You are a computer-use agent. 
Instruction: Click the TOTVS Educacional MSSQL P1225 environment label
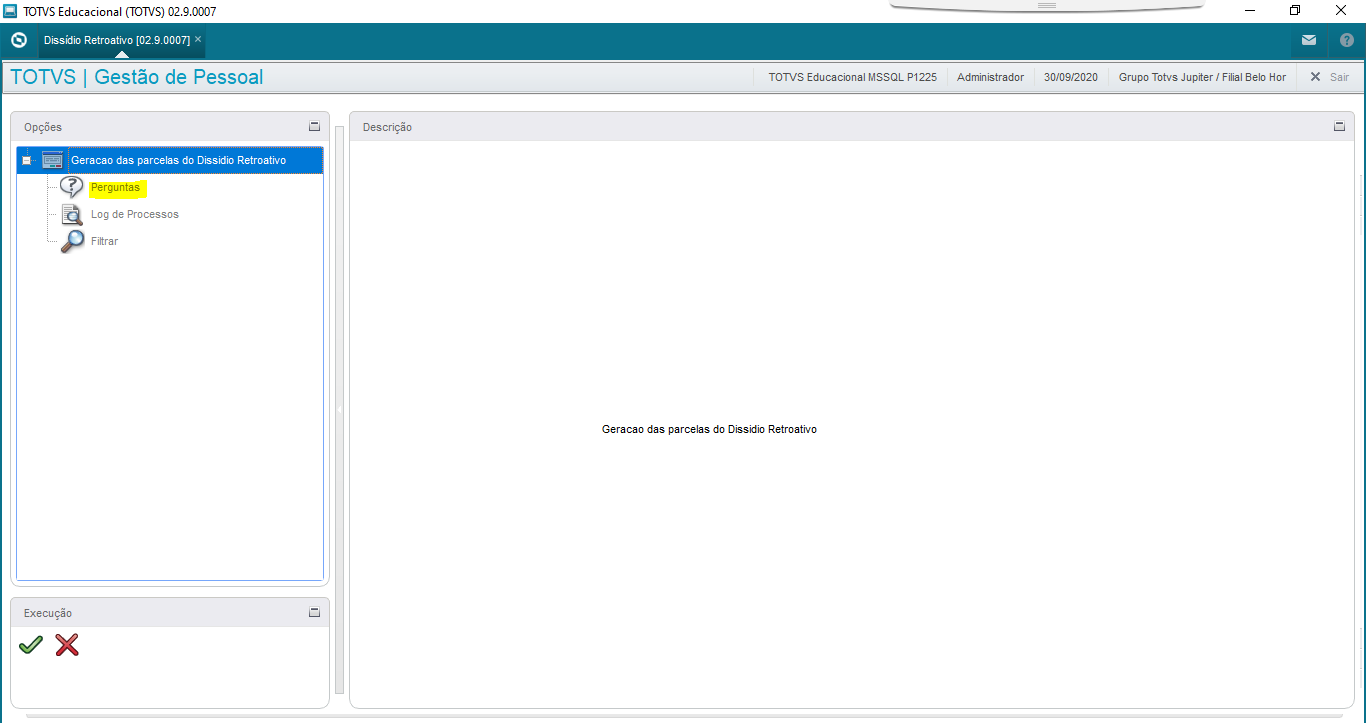[852, 77]
